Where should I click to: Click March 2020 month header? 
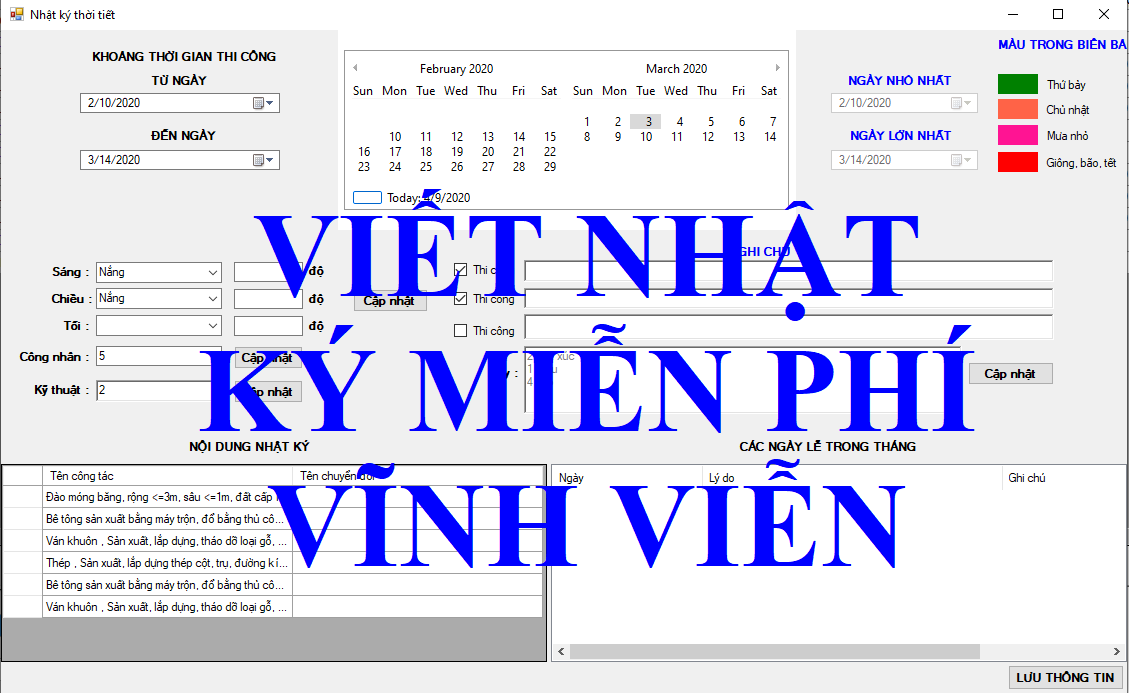click(x=676, y=68)
